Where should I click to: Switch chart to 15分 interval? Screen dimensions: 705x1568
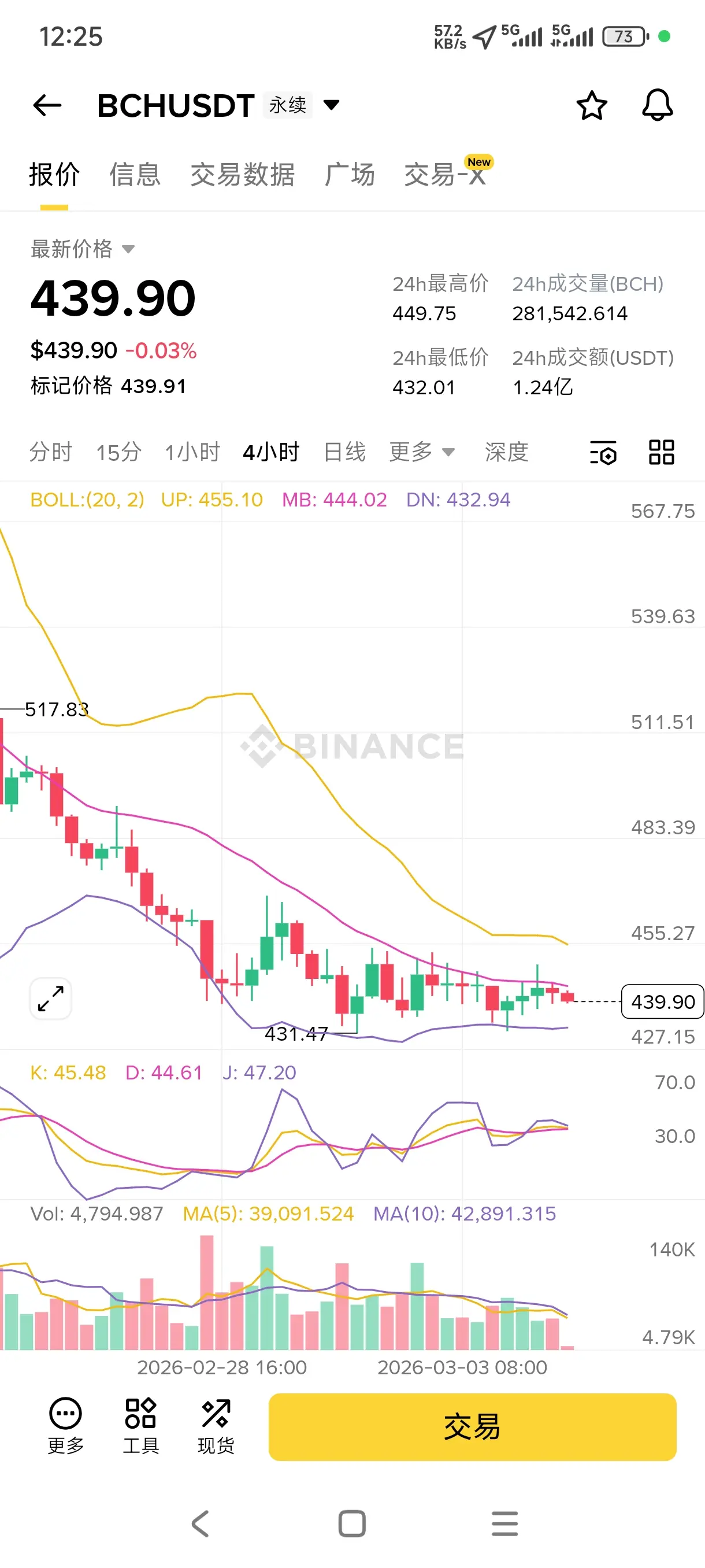coord(118,452)
